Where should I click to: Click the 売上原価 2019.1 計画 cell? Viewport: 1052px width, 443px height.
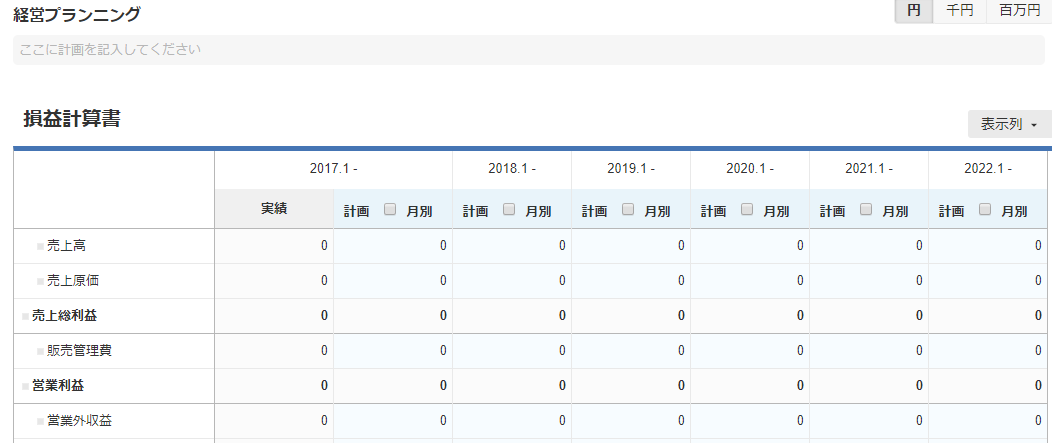pyautogui.click(x=631, y=281)
